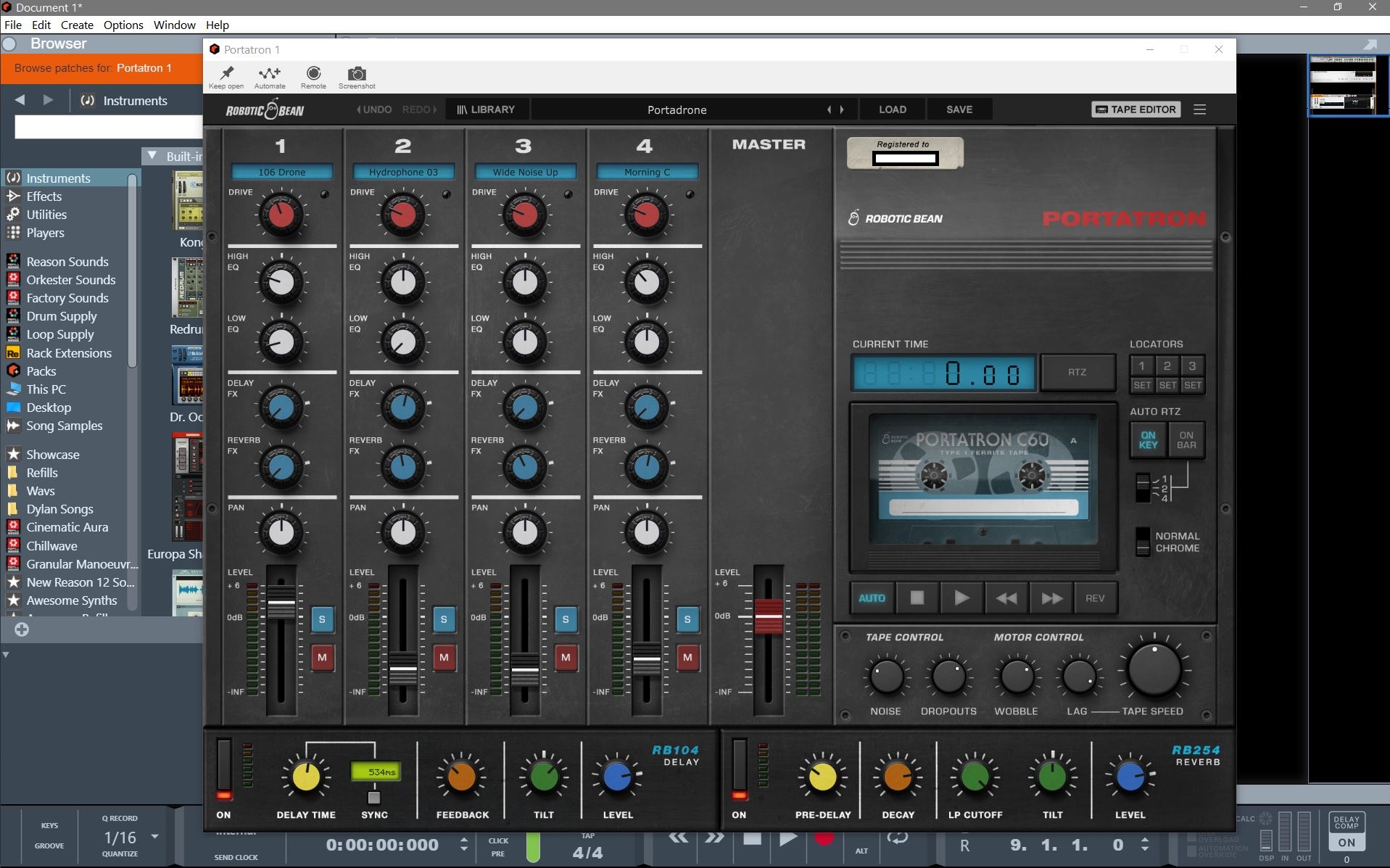Open the Portadrone patch name selector
Image resolution: width=1390 pixels, height=868 pixels.
coord(677,109)
